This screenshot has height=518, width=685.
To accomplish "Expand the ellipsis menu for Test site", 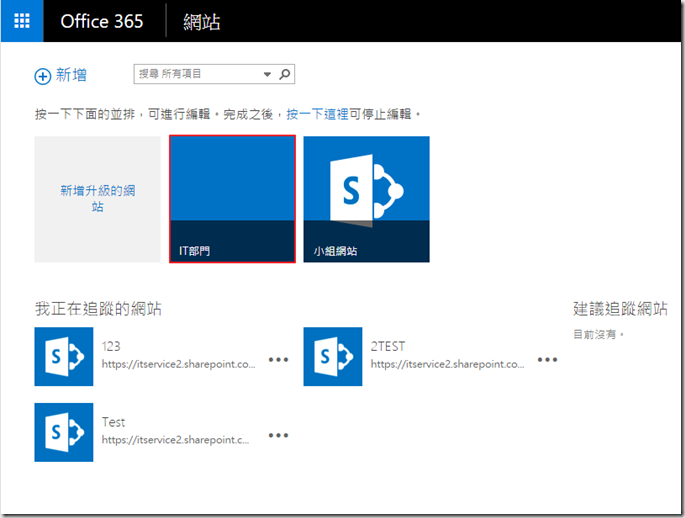I will tap(278, 435).
